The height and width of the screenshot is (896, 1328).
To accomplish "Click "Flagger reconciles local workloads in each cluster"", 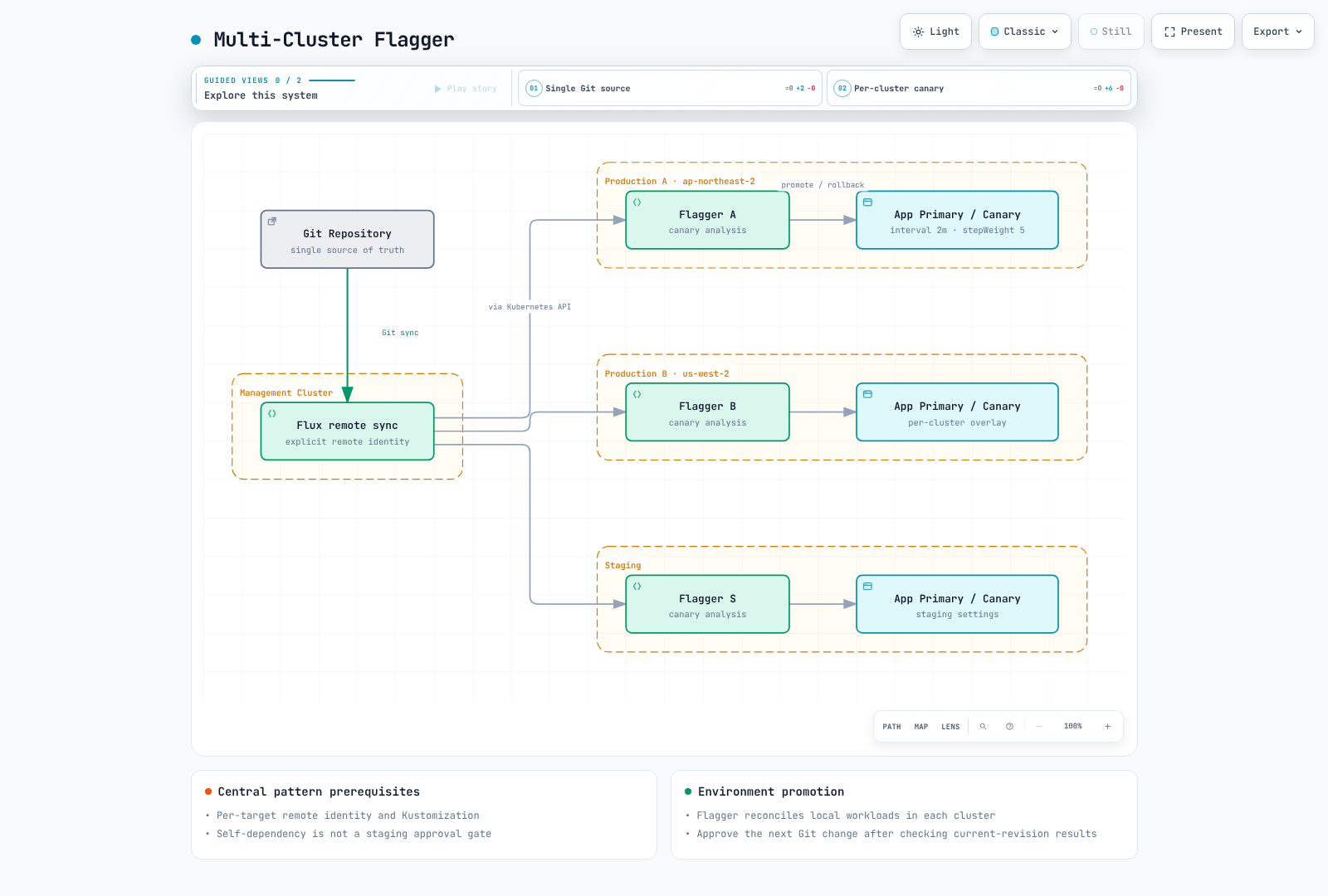I will (x=846, y=816).
